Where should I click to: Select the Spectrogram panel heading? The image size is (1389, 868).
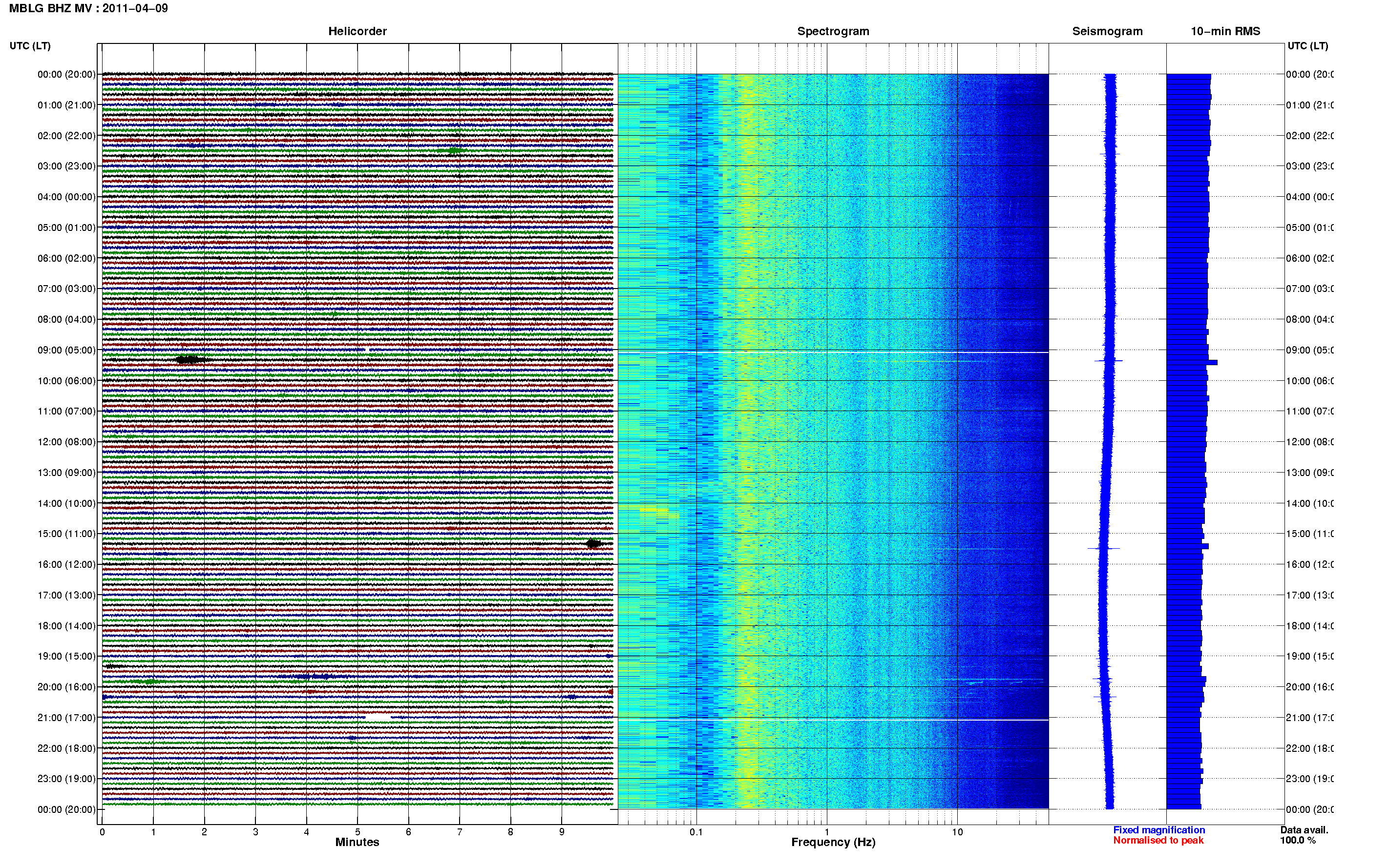[833, 31]
